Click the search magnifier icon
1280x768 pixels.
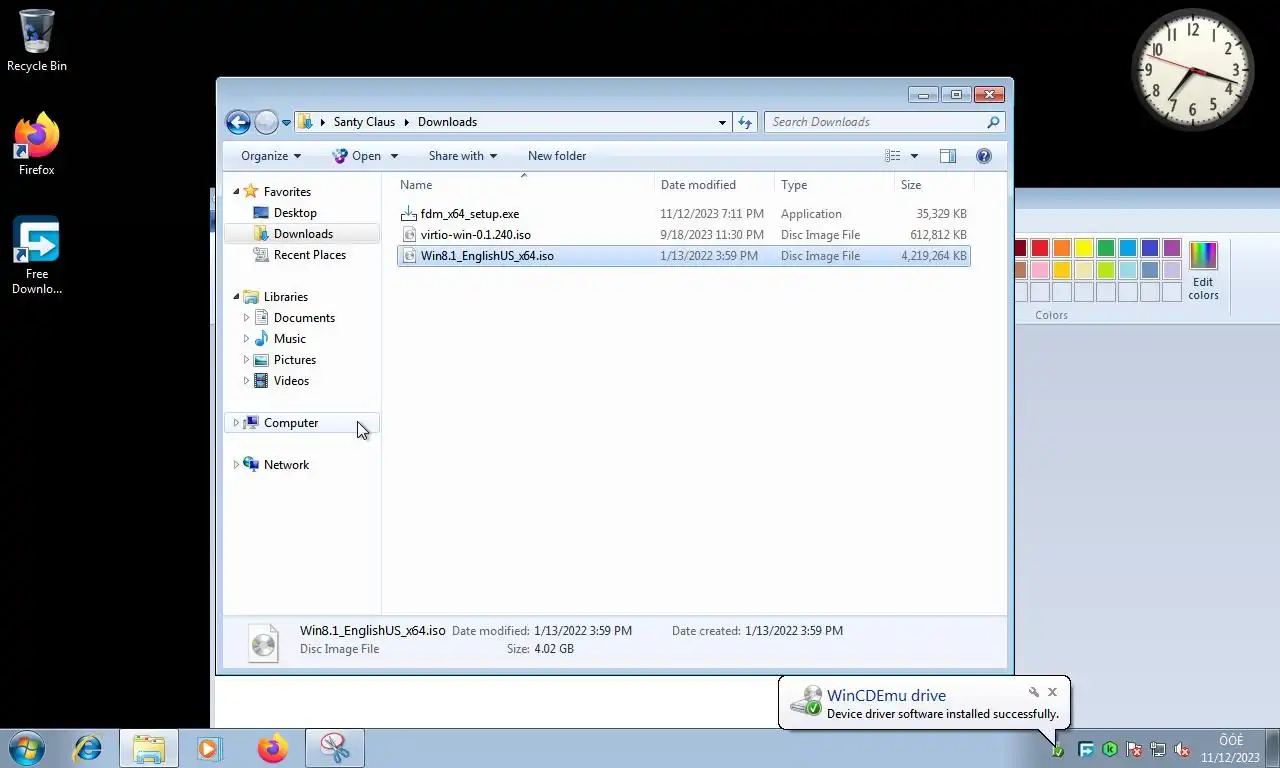click(993, 122)
